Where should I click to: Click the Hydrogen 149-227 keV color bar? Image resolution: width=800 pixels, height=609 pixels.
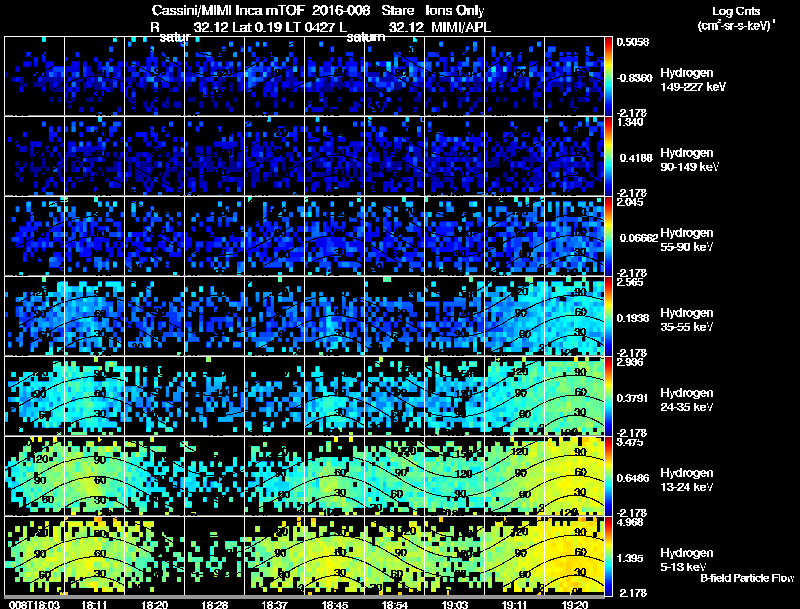610,76
